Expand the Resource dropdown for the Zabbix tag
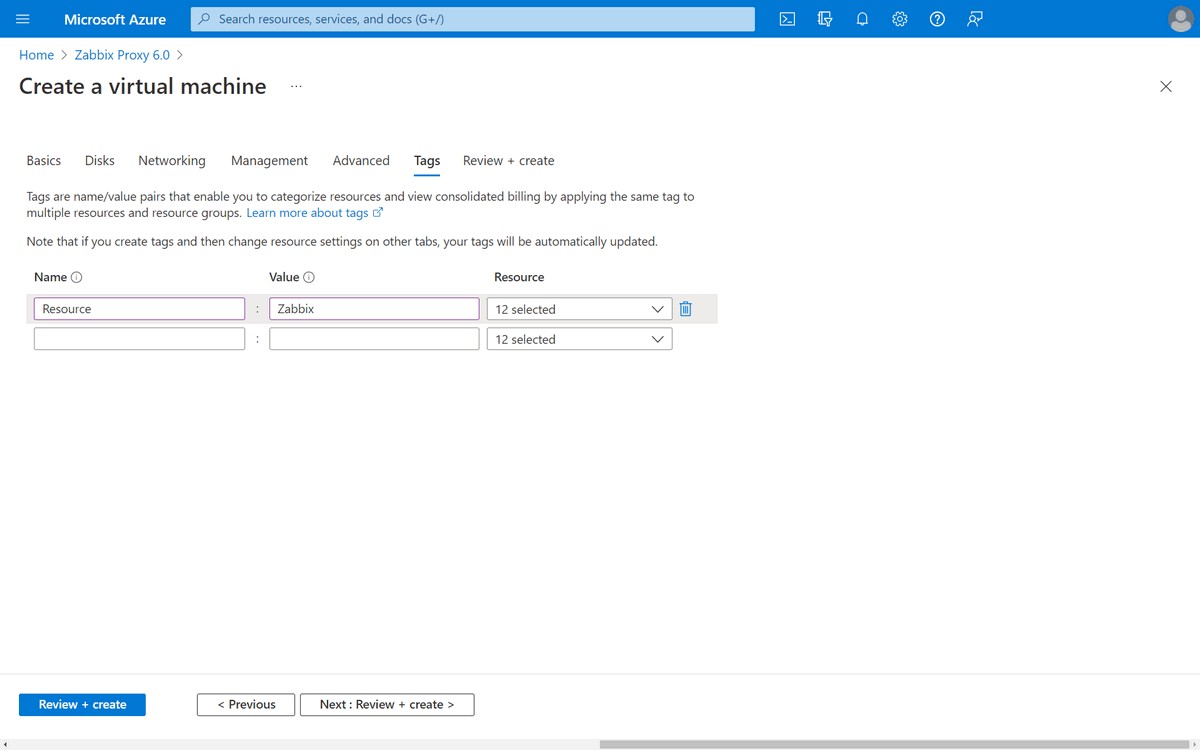Viewport: 1200px width, 750px height. pos(580,309)
